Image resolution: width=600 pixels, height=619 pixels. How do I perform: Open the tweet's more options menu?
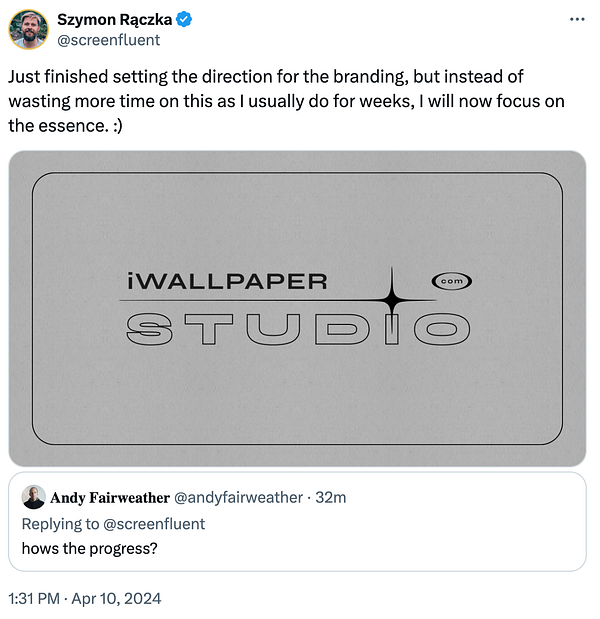[576, 19]
